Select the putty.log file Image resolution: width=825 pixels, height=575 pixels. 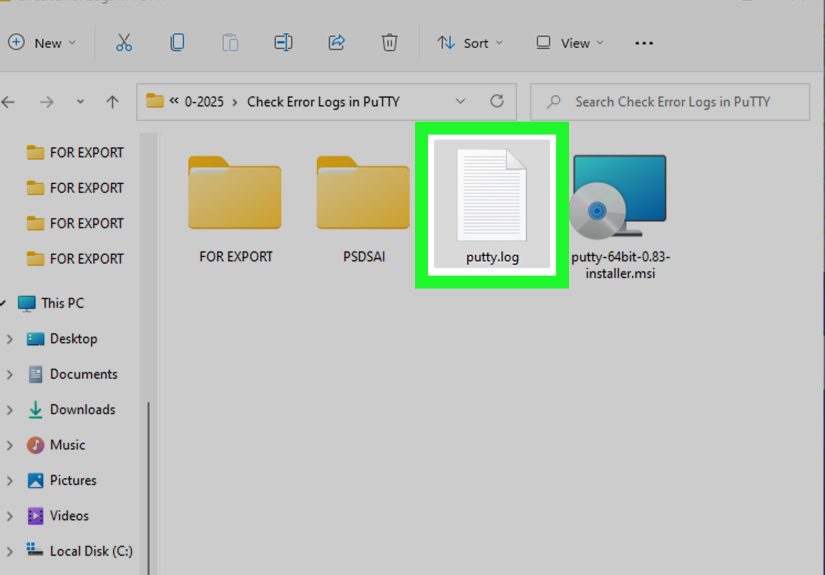point(492,205)
